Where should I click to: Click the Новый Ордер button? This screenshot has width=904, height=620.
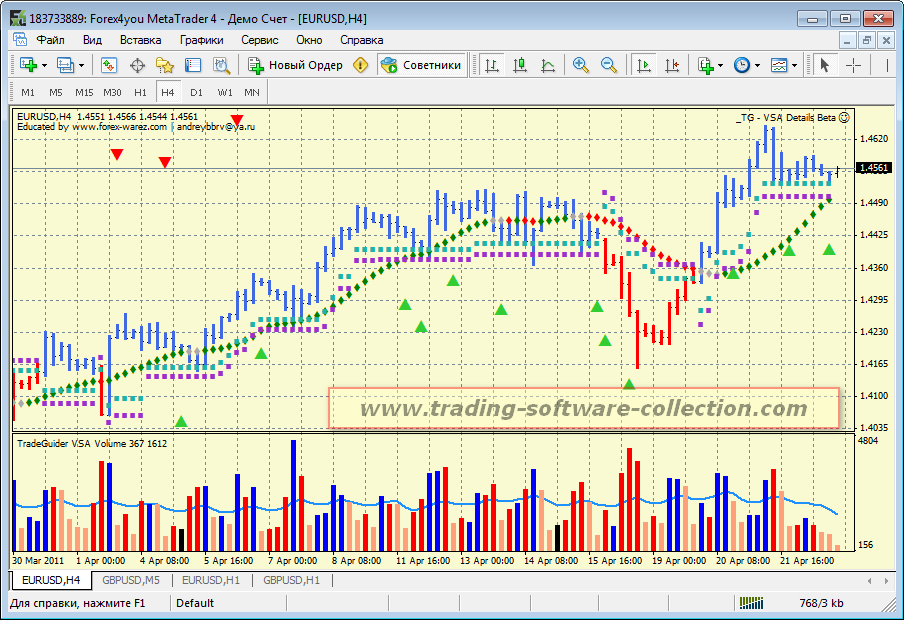tap(295, 65)
